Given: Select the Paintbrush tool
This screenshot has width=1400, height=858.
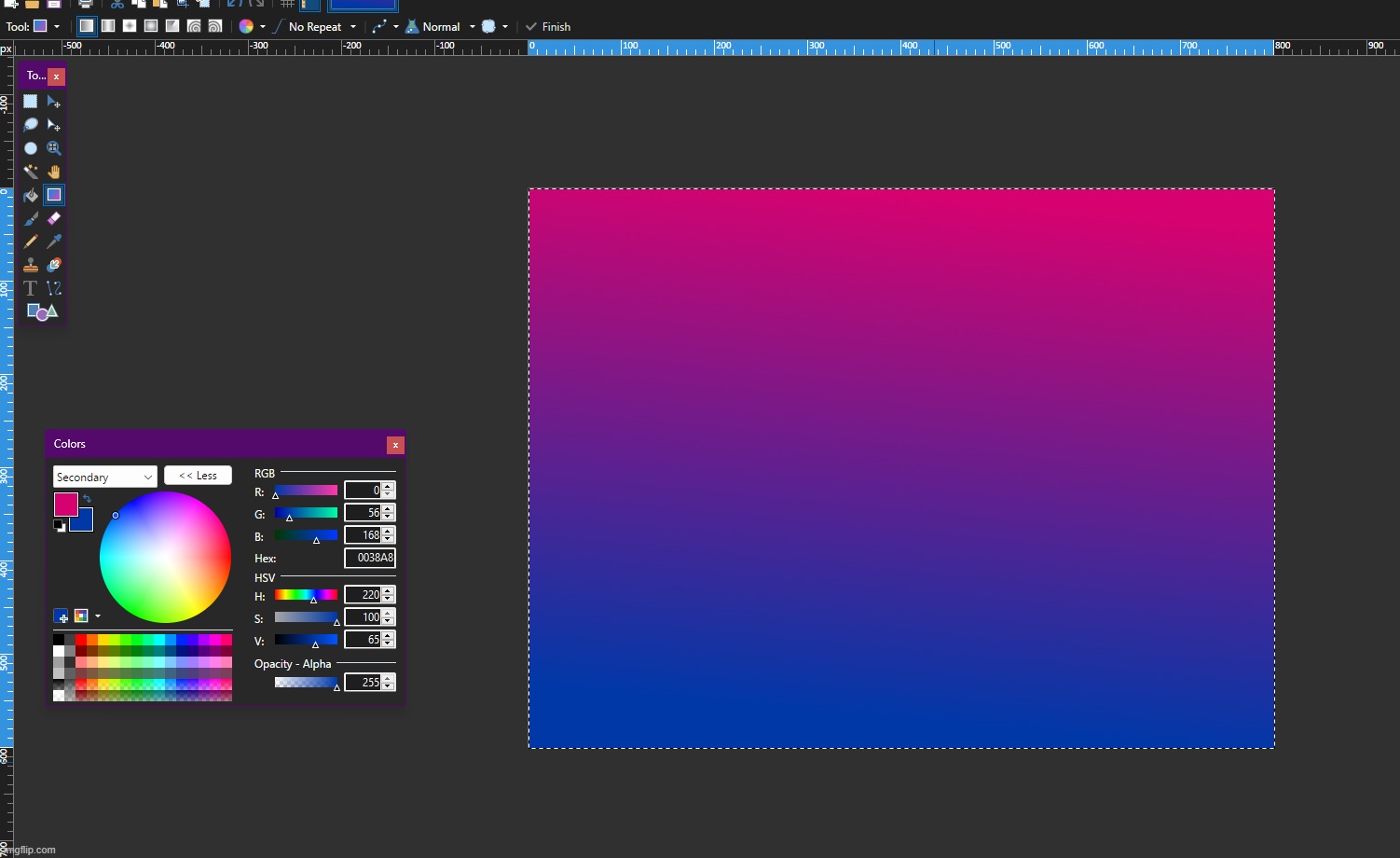Looking at the screenshot, I should (31, 218).
